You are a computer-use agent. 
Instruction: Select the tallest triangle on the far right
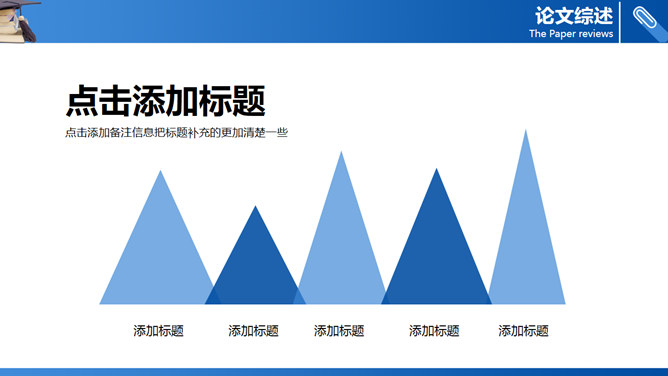pyautogui.click(x=526, y=217)
